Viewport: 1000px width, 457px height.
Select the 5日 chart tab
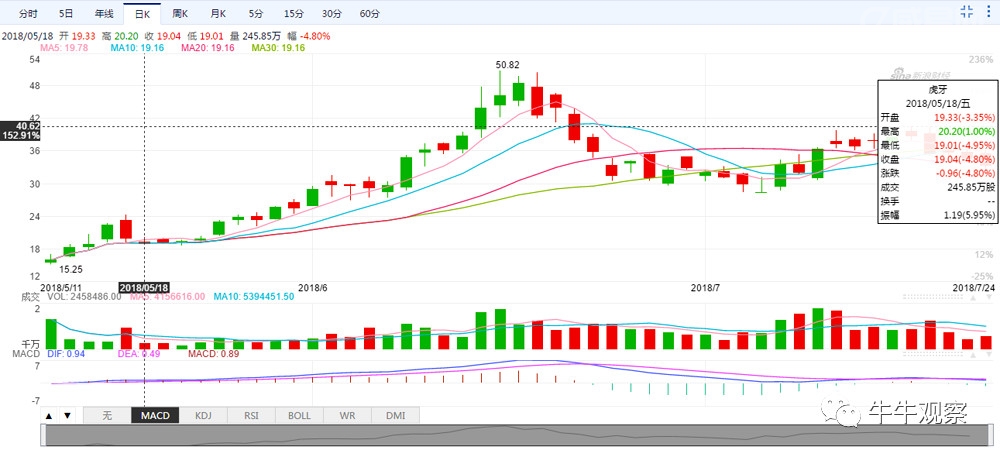click(x=66, y=13)
